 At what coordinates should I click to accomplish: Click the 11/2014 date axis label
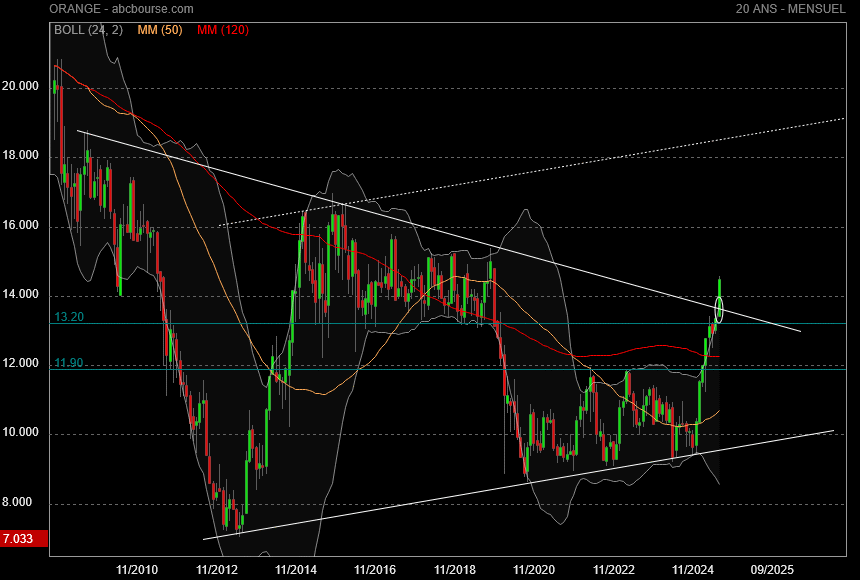pos(296,570)
